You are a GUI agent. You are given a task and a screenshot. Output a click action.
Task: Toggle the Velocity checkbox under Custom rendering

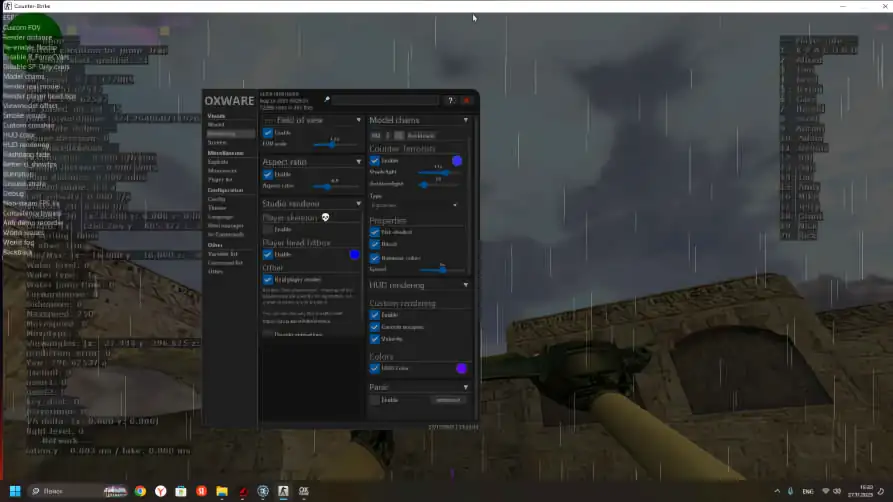(x=374, y=339)
